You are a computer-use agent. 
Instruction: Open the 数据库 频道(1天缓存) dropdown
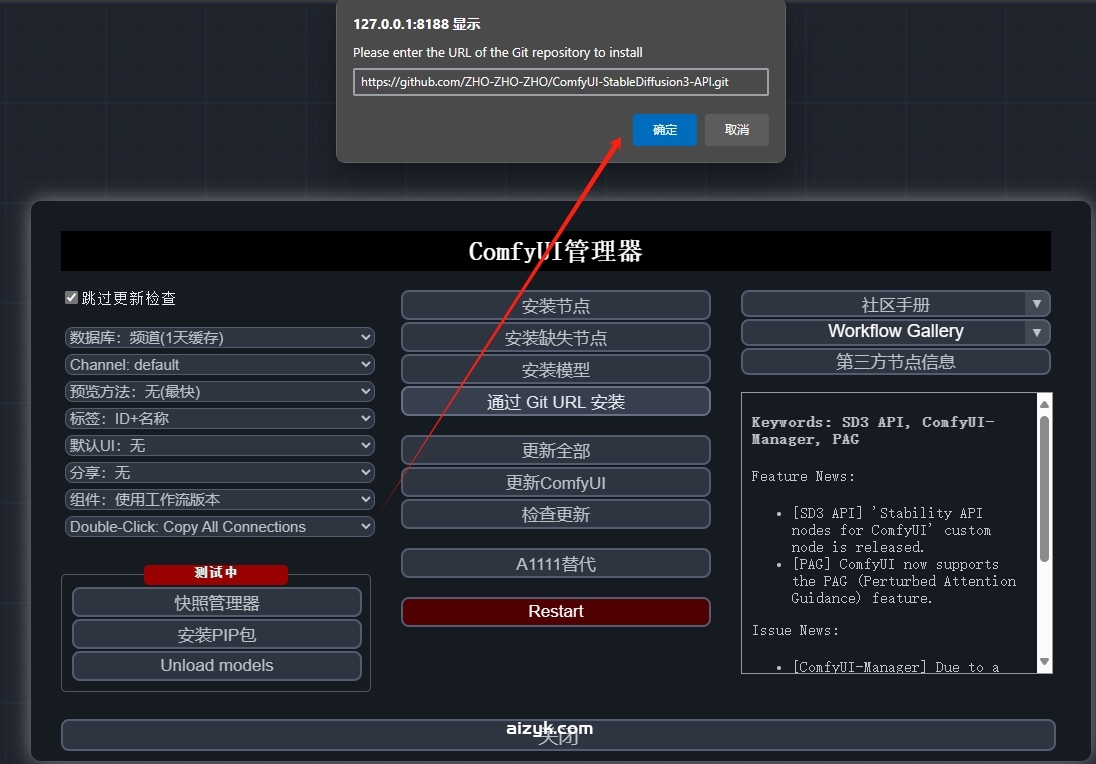click(x=219, y=337)
